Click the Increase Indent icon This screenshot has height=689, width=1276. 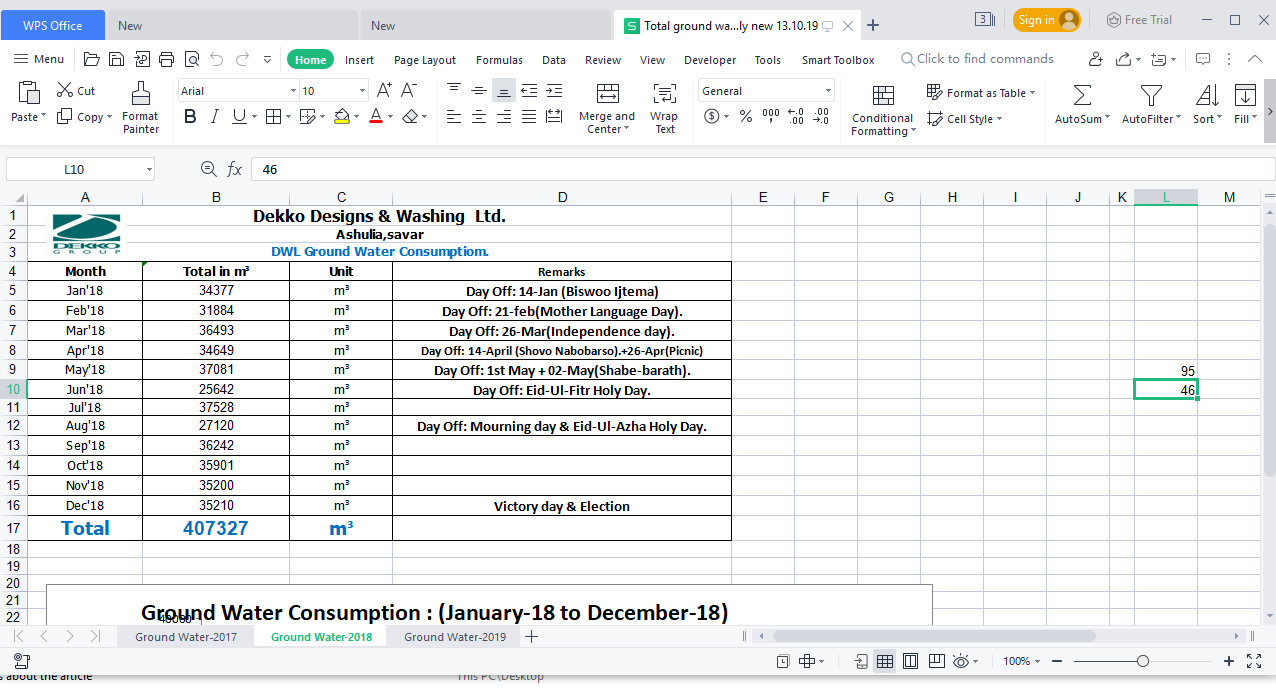[x=554, y=90]
